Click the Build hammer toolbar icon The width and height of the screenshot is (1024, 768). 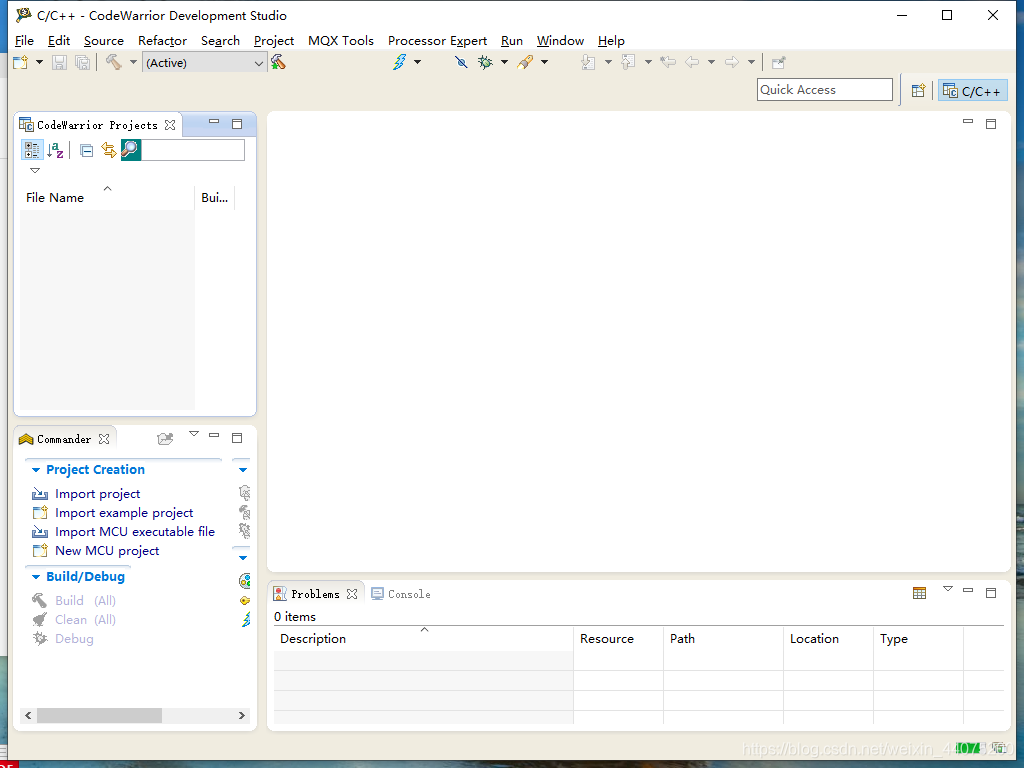tap(114, 63)
